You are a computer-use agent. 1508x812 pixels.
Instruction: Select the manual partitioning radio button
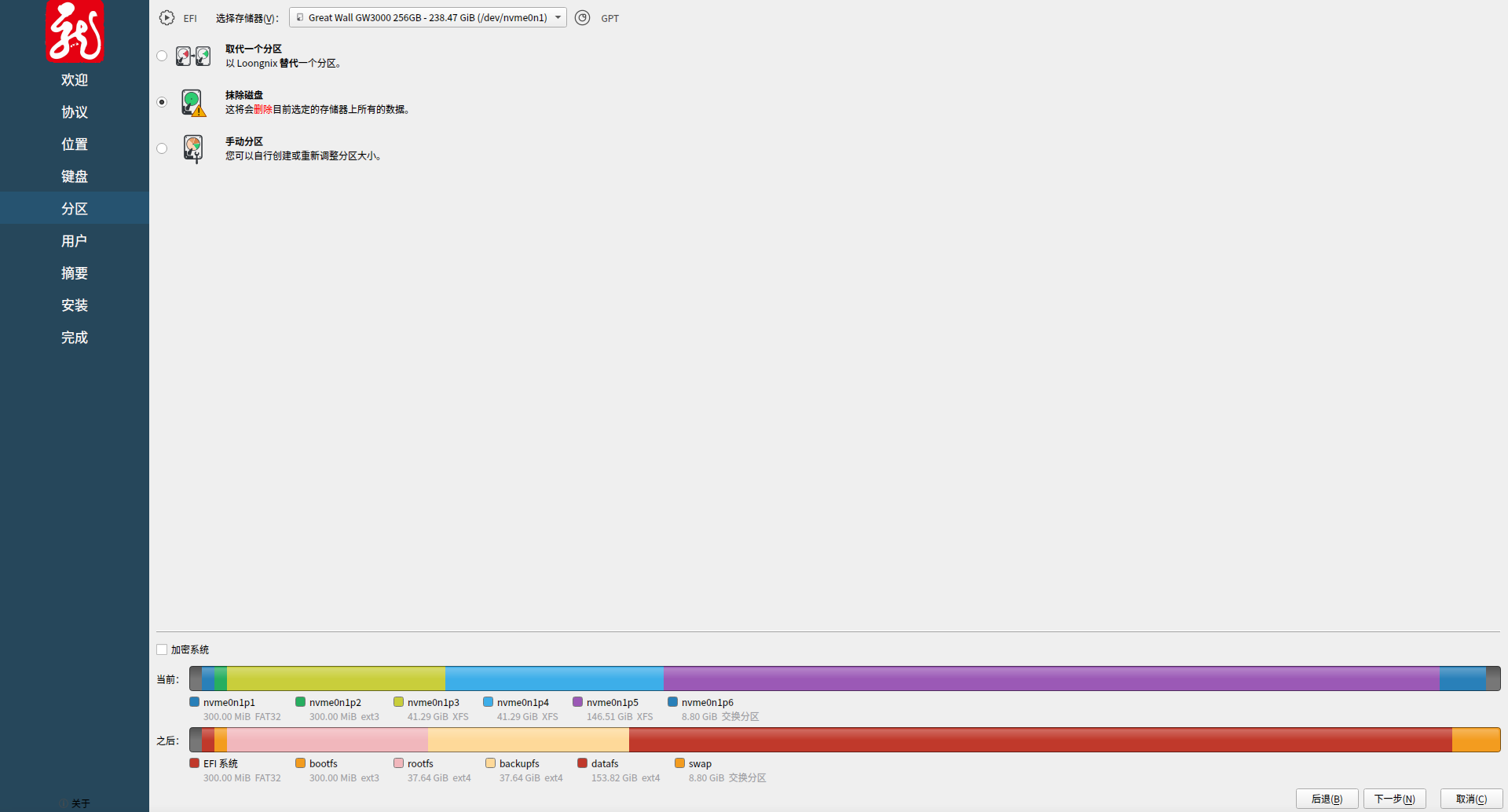(x=162, y=148)
